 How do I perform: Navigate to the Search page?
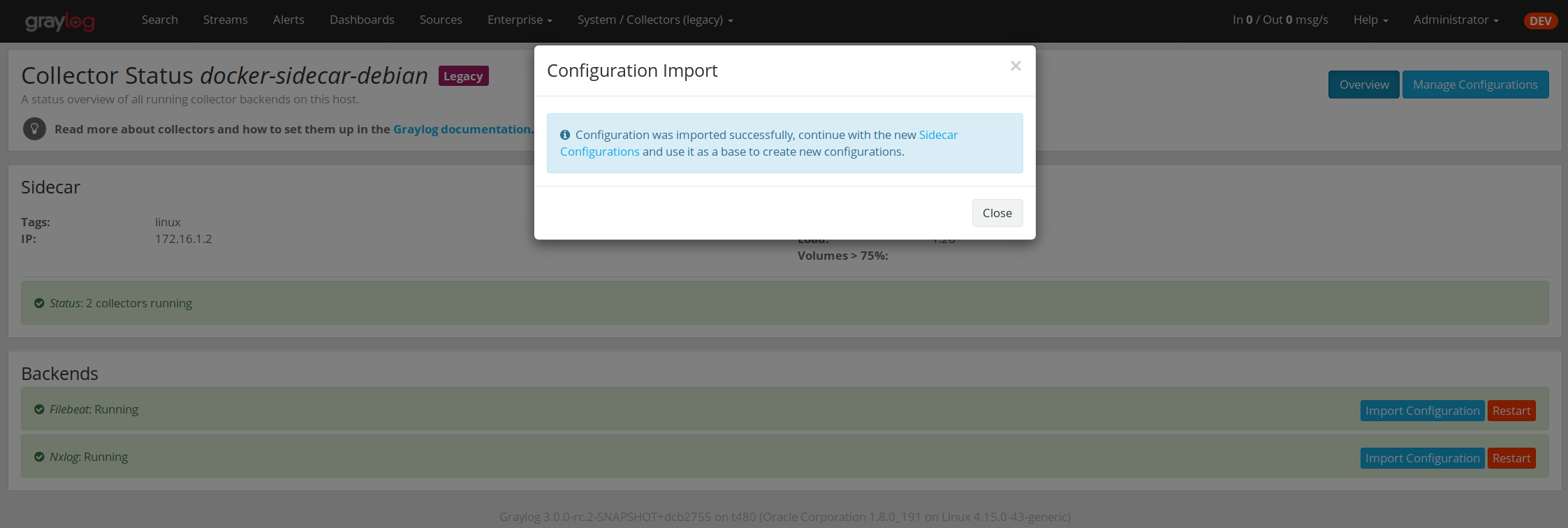point(159,20)
